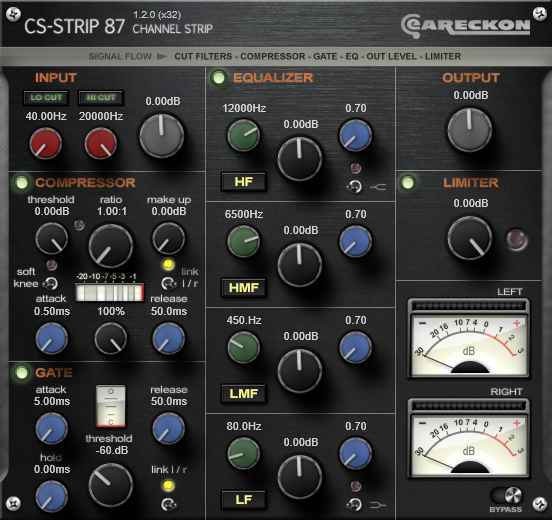This screenshot has height=520, width=552.
Task: Click the HMF band button
Action: (x=243, y=288)
